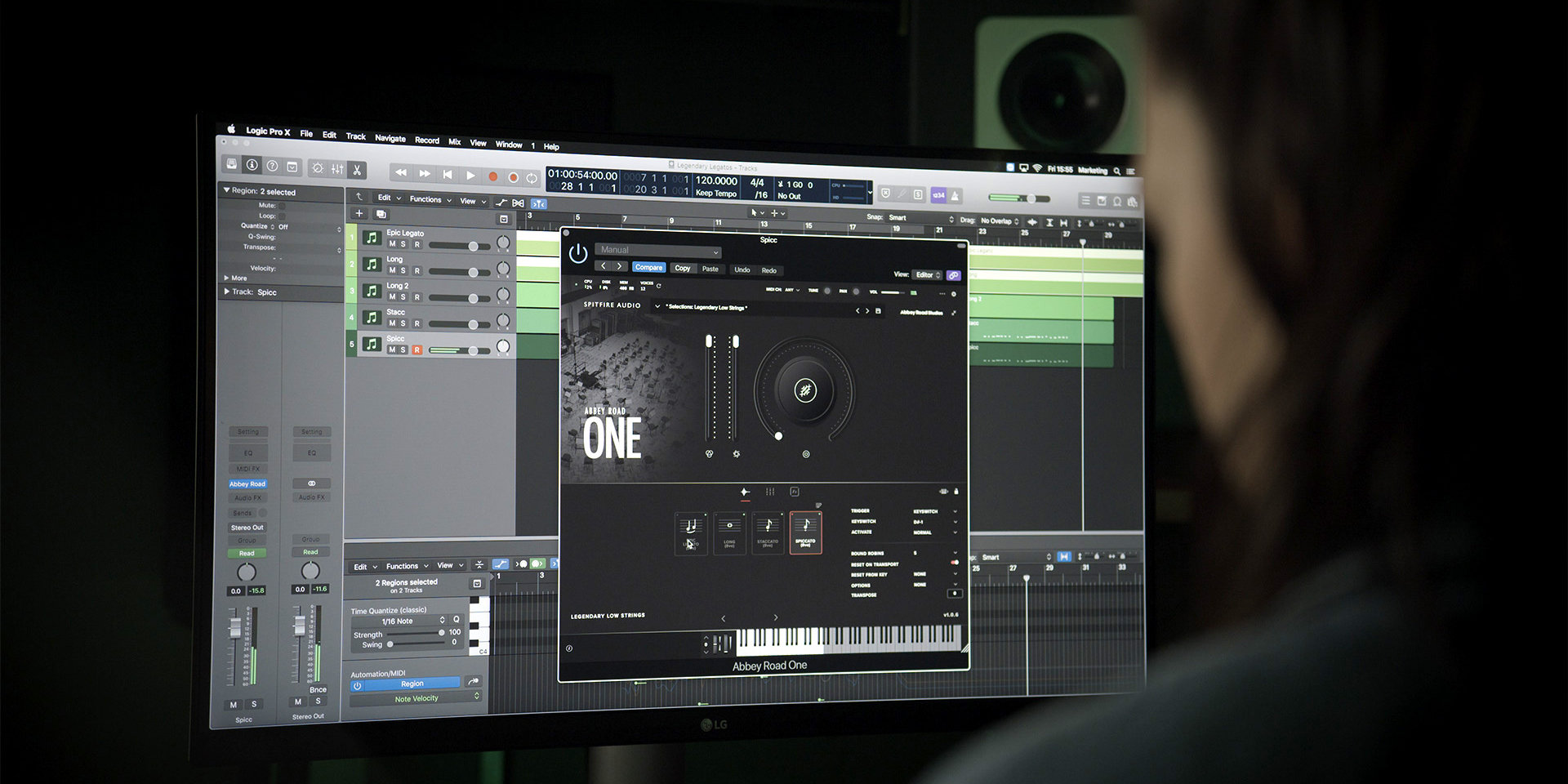Toggle Cycle mode button

coord(532,177)
